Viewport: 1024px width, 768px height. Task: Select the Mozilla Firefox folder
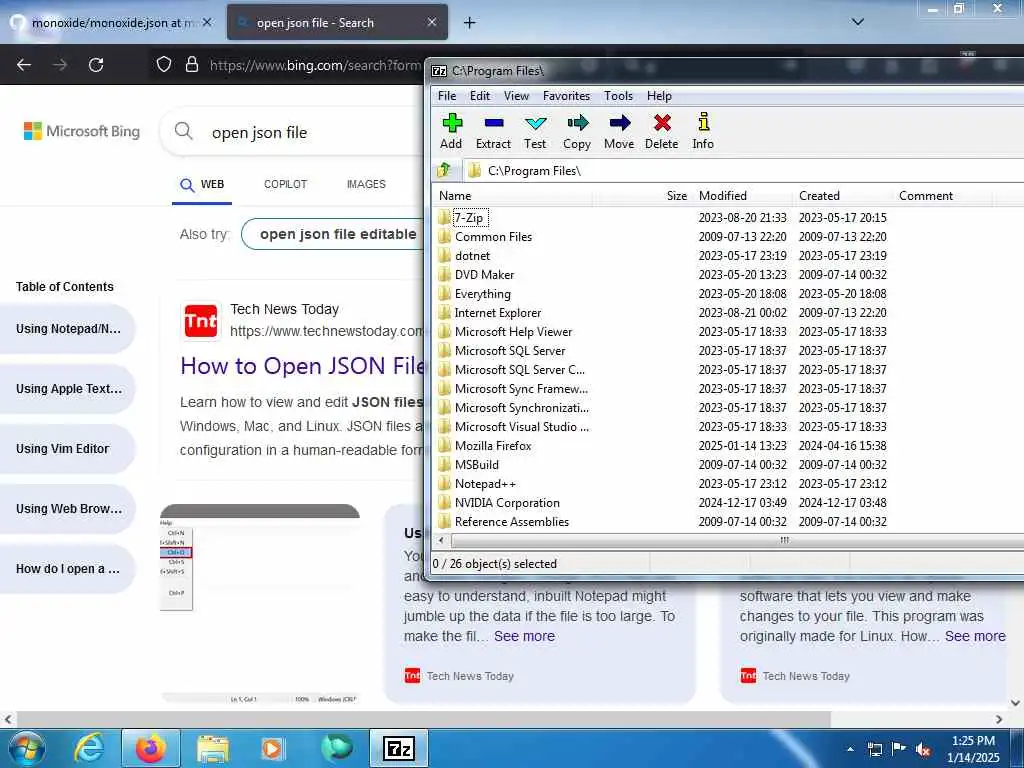(493, 445)
